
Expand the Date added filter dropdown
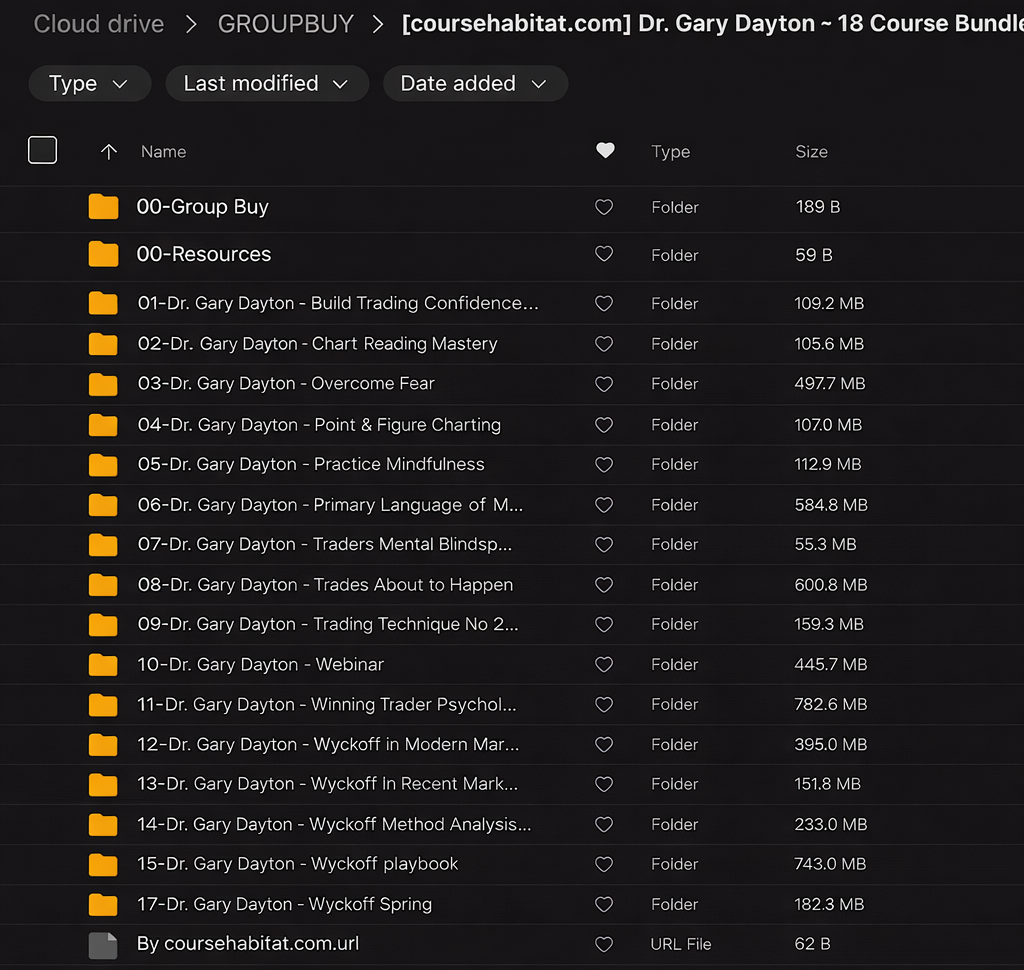click(474, 84)
